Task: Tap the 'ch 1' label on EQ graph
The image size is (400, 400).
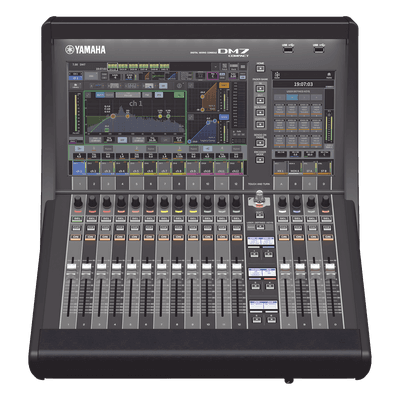Action: click(136, 104)
